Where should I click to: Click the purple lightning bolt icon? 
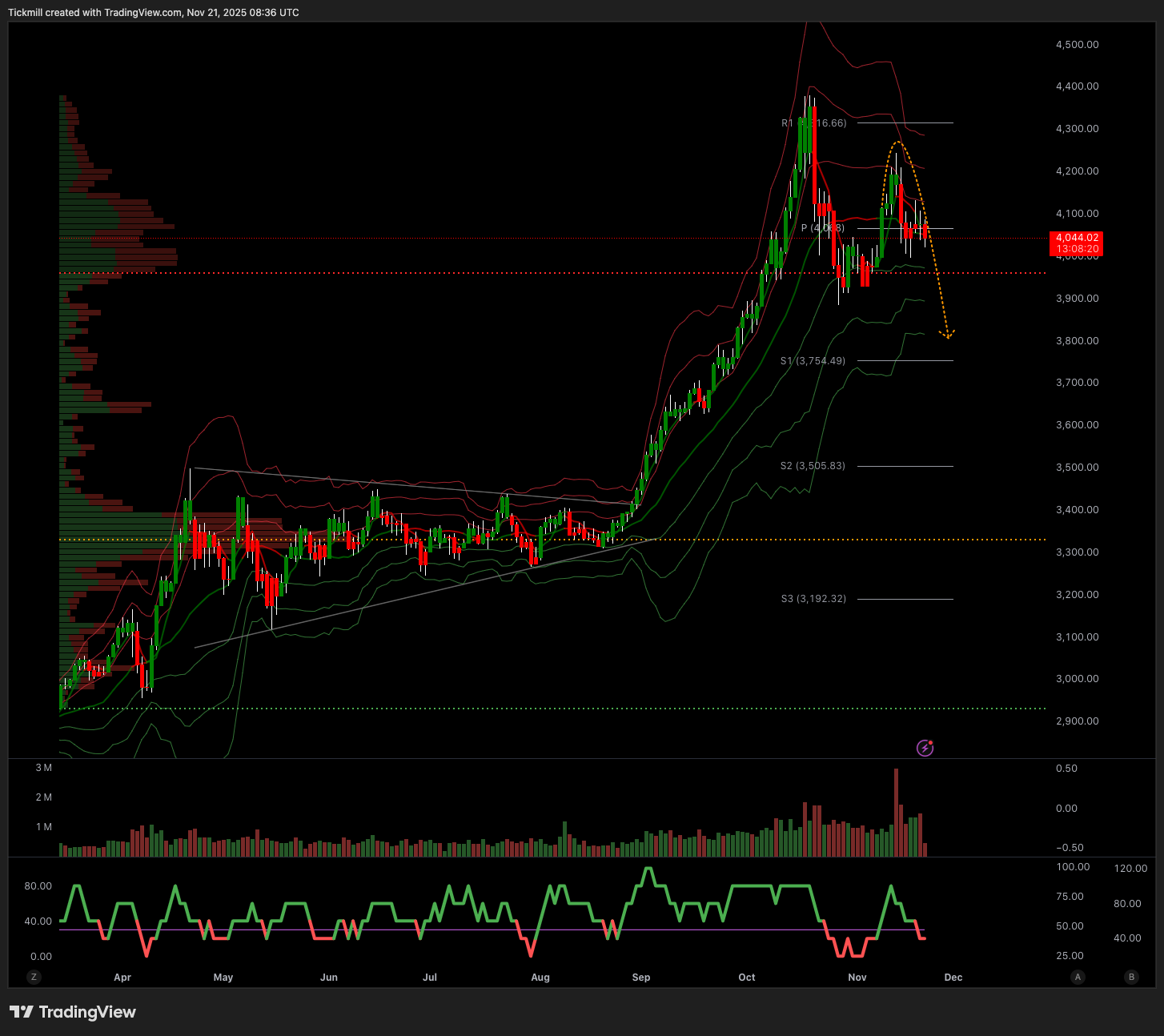[x=925, y=748]
